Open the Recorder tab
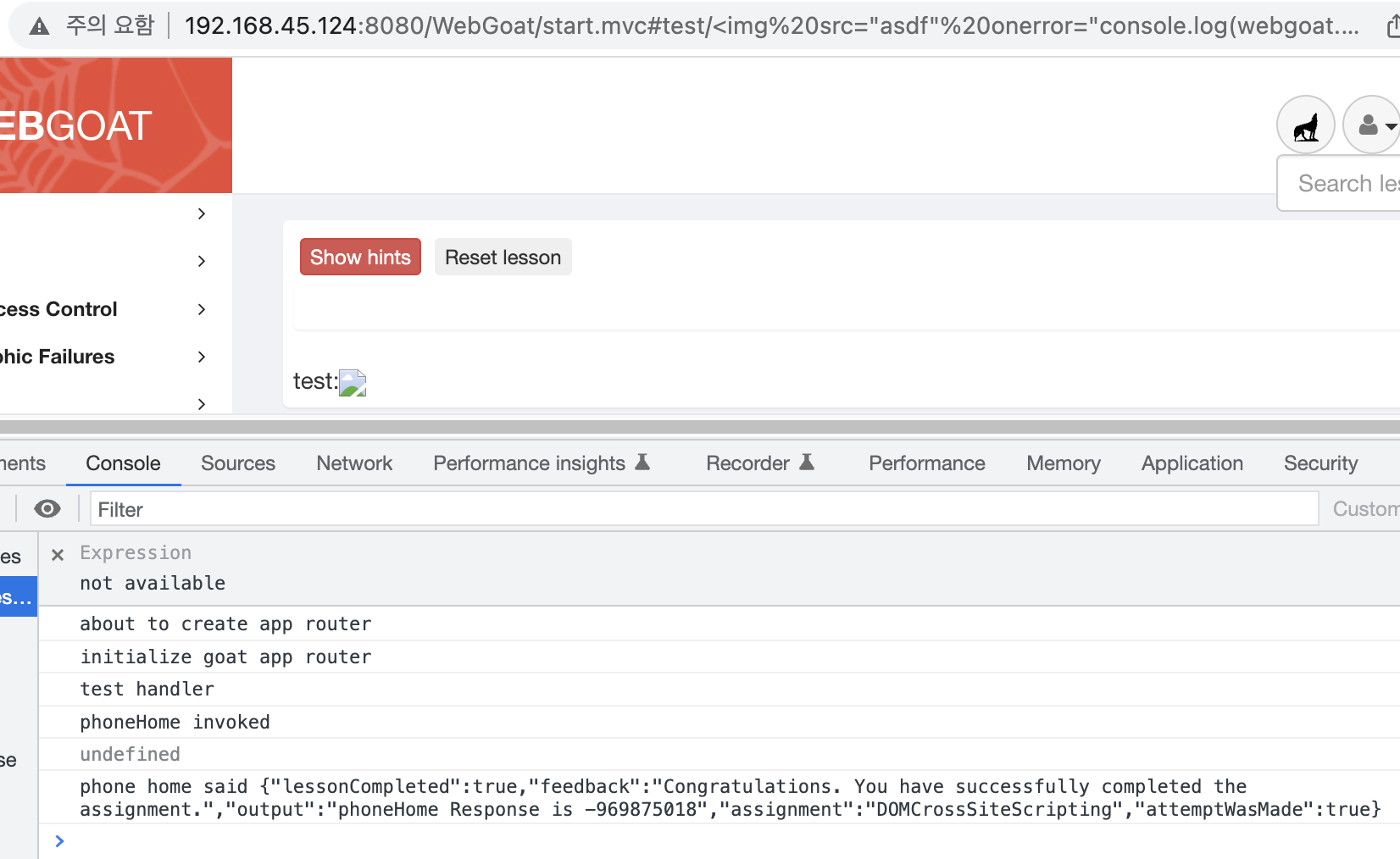This screenshot has width=1400, height=859. tap(760, 463)
